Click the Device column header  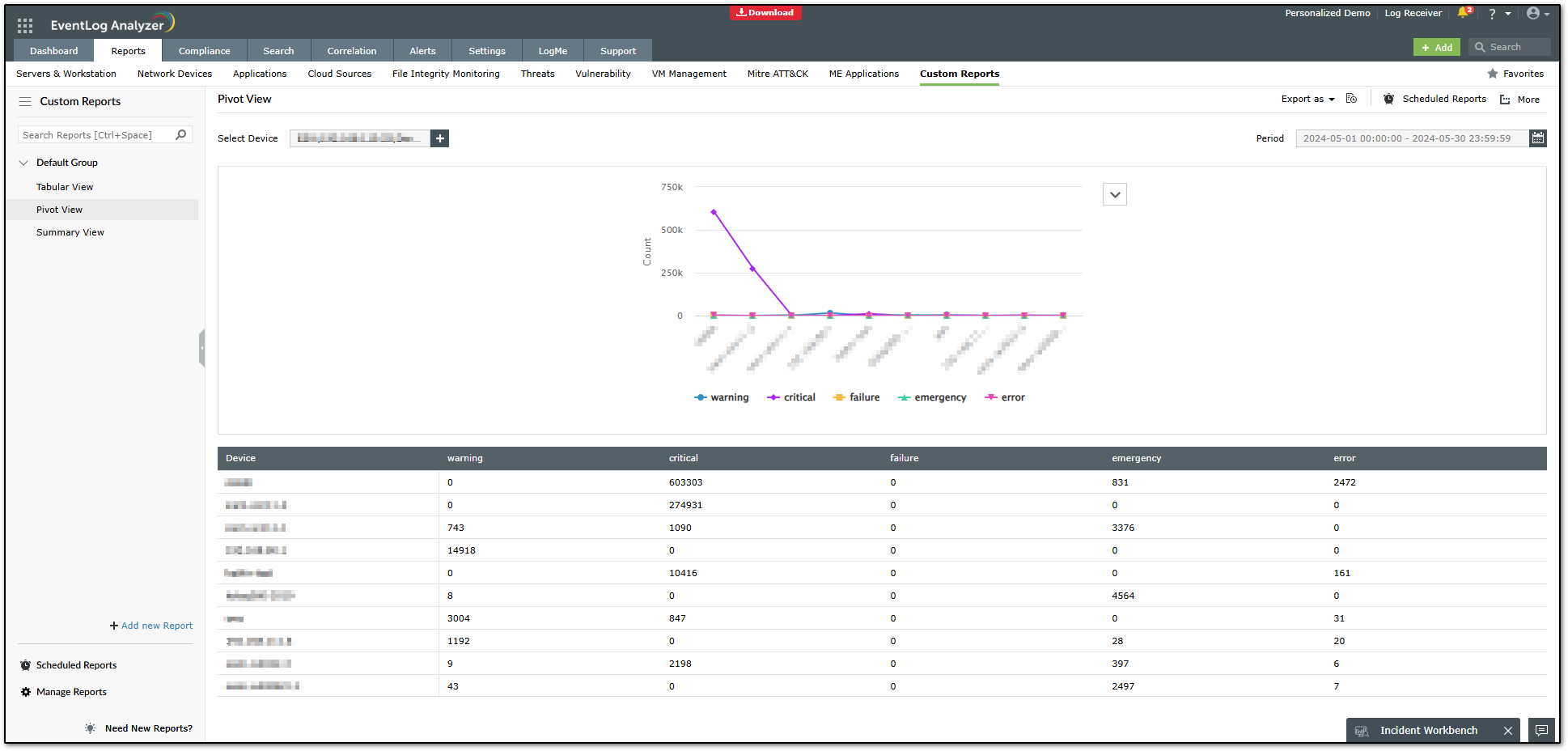click(x=240, y=458)
